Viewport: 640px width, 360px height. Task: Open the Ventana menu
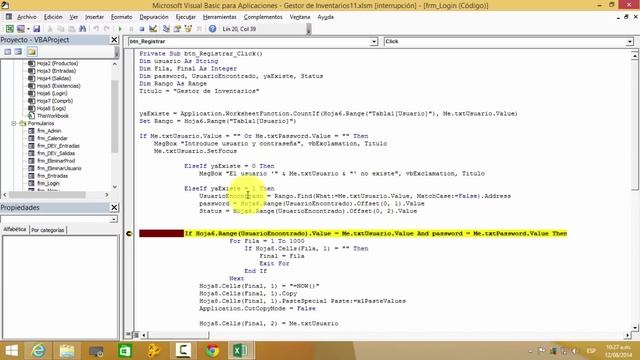click(x=300, y=17)
